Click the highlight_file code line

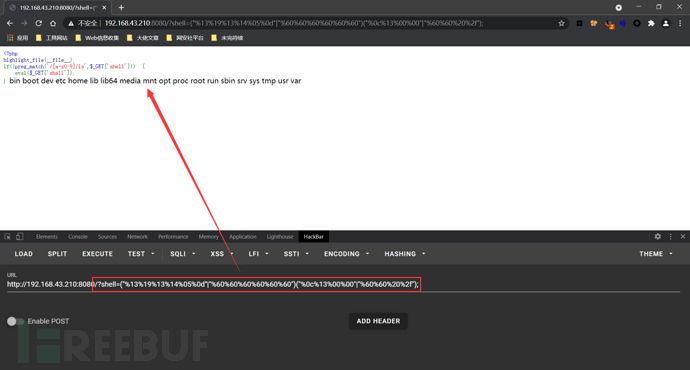[x=38, y=60]
